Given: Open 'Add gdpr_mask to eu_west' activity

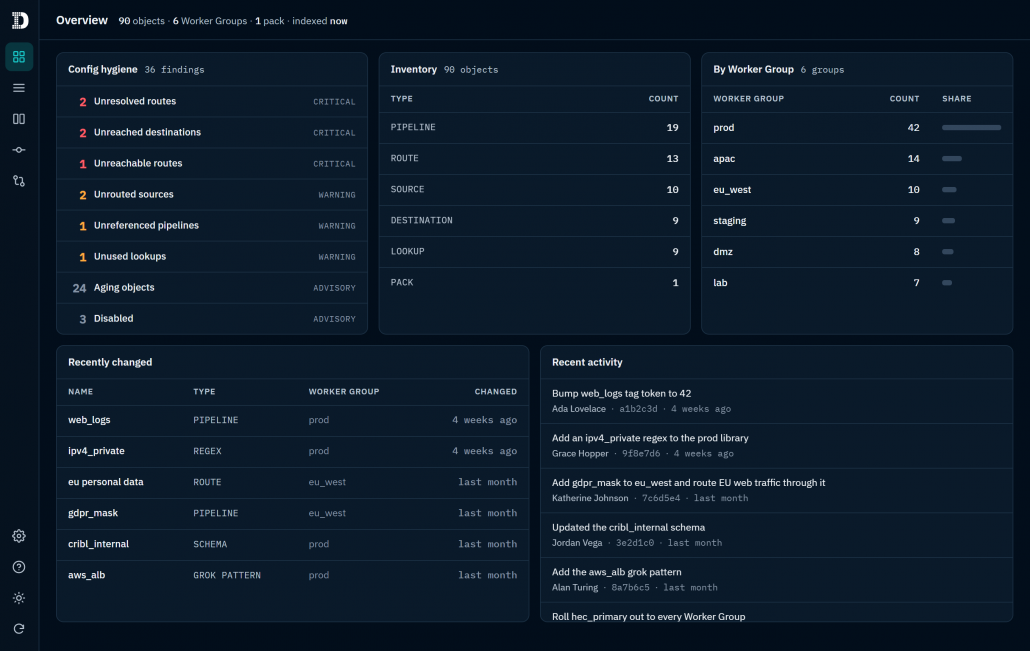Looking at the screenshot, I should 776,490.
